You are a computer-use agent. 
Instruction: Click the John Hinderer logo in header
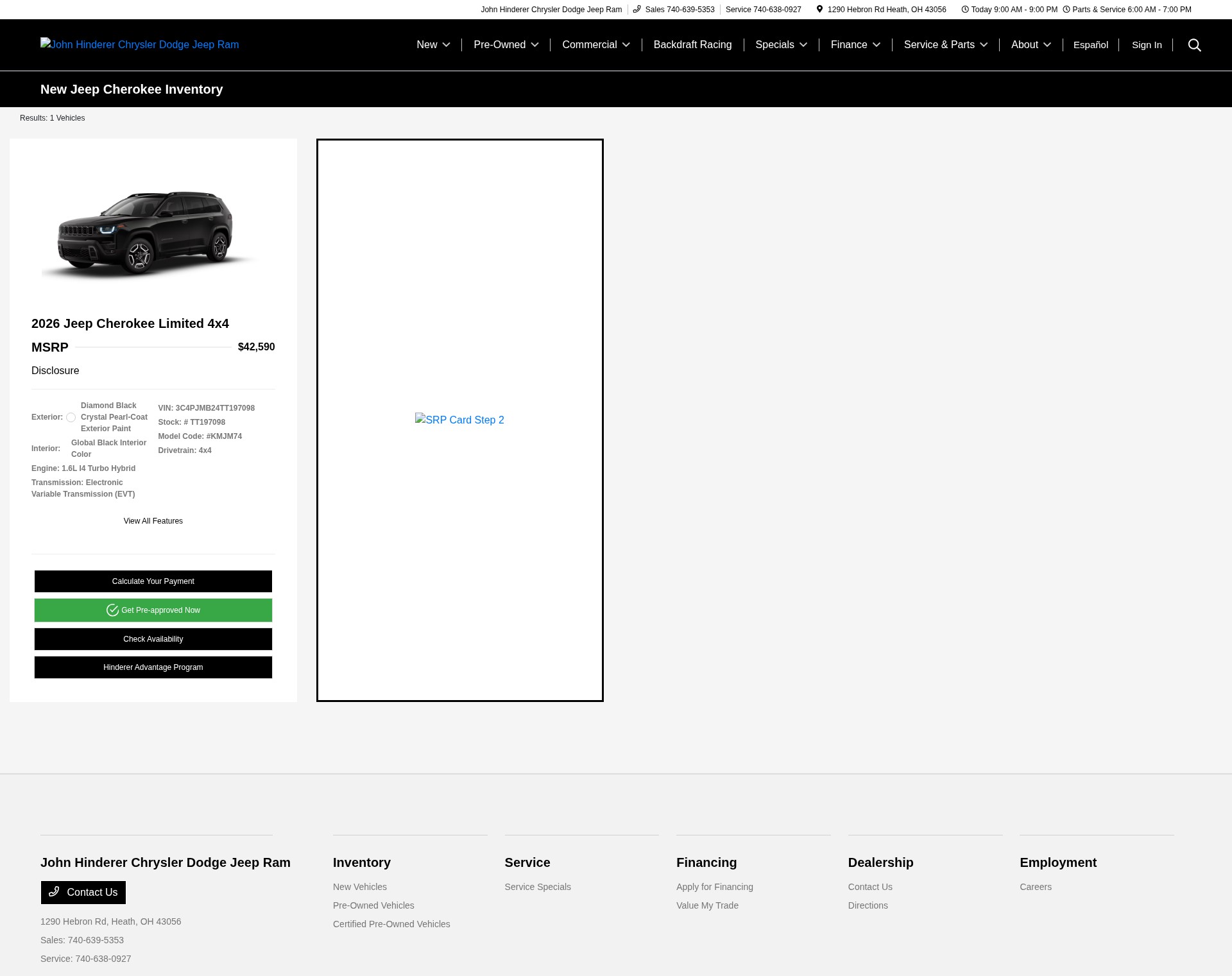click(x=139, y=44)
